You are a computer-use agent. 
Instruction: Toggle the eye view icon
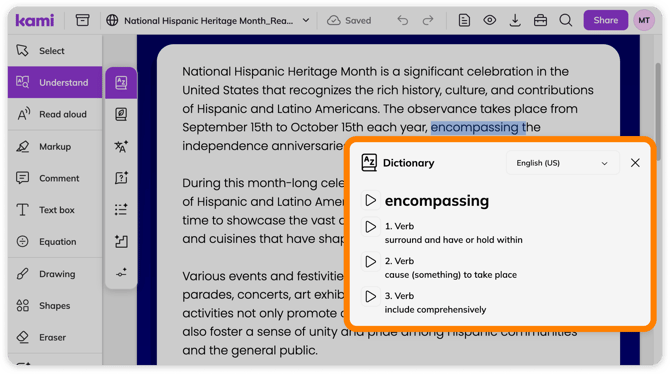[x=490, y=20]
